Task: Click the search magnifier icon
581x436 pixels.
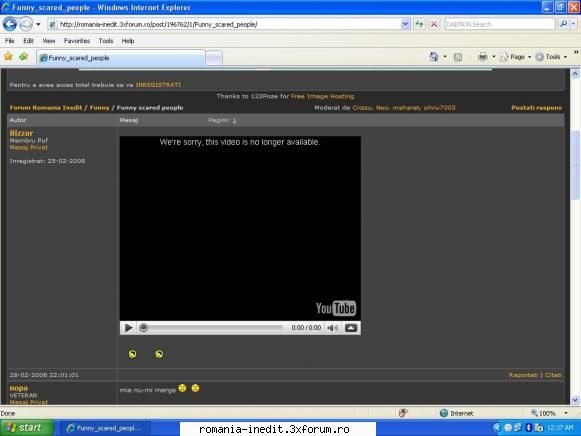Action: pos(564,24)
